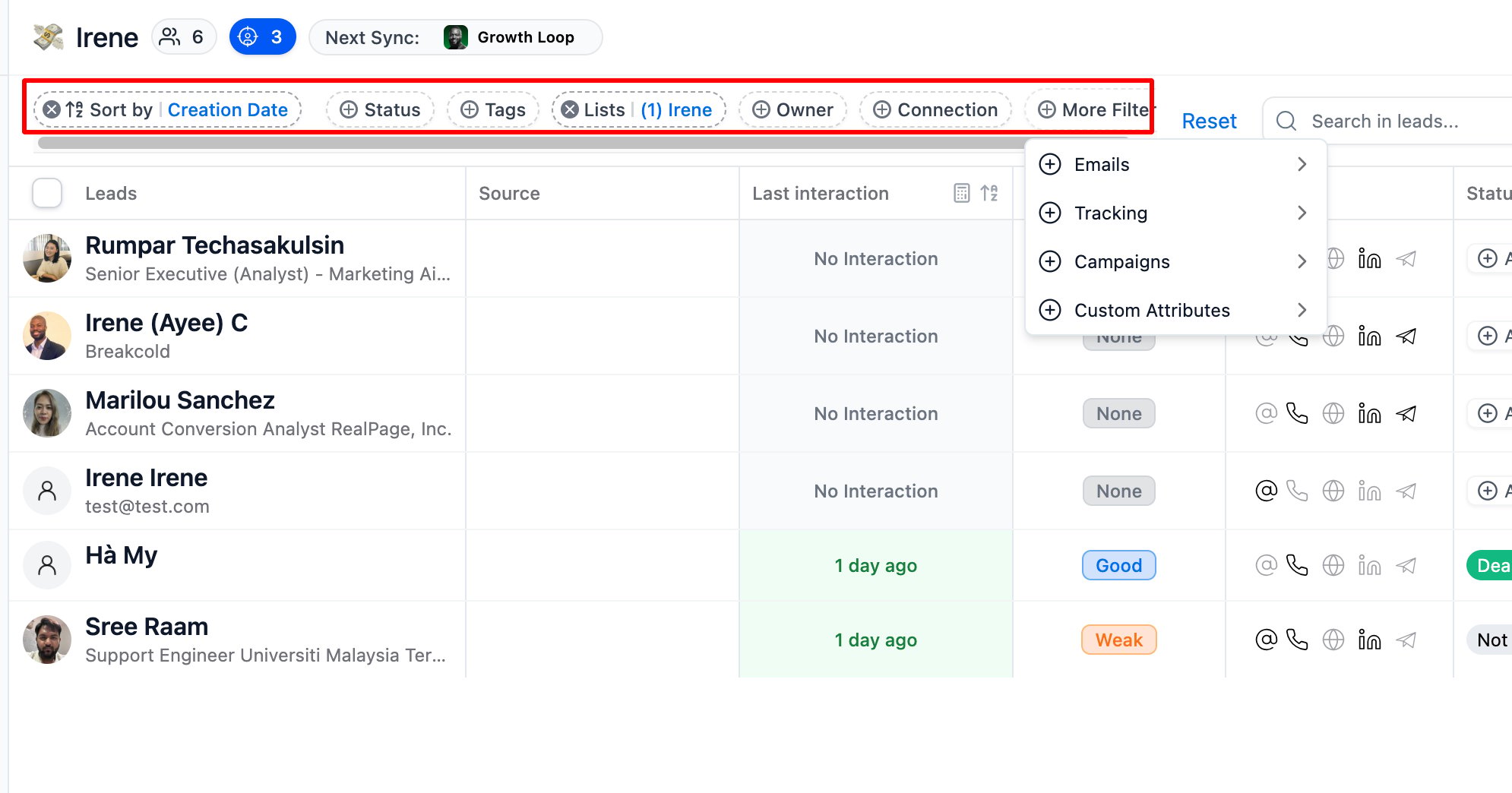Expand the Custom Attributes submenu
Image resolution: width=1512 pixels, height=793 pixels.
1175,311
